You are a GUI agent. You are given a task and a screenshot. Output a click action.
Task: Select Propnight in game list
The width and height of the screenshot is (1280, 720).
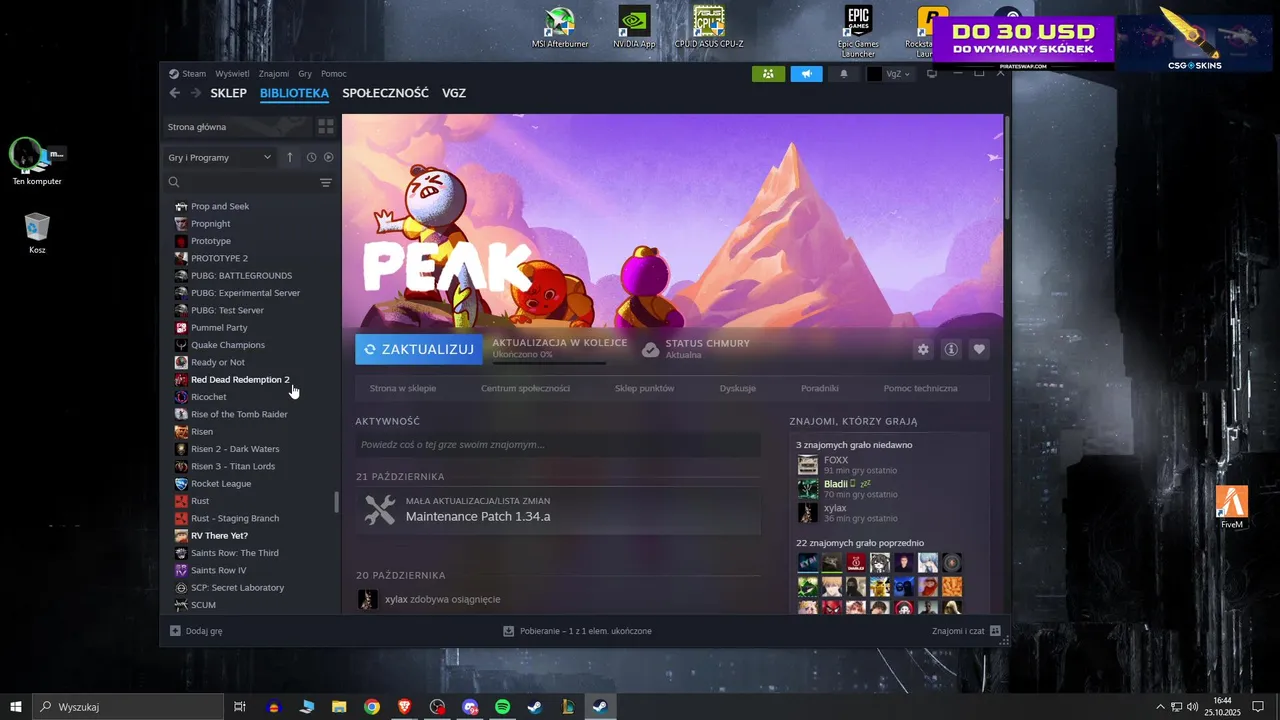211,224
